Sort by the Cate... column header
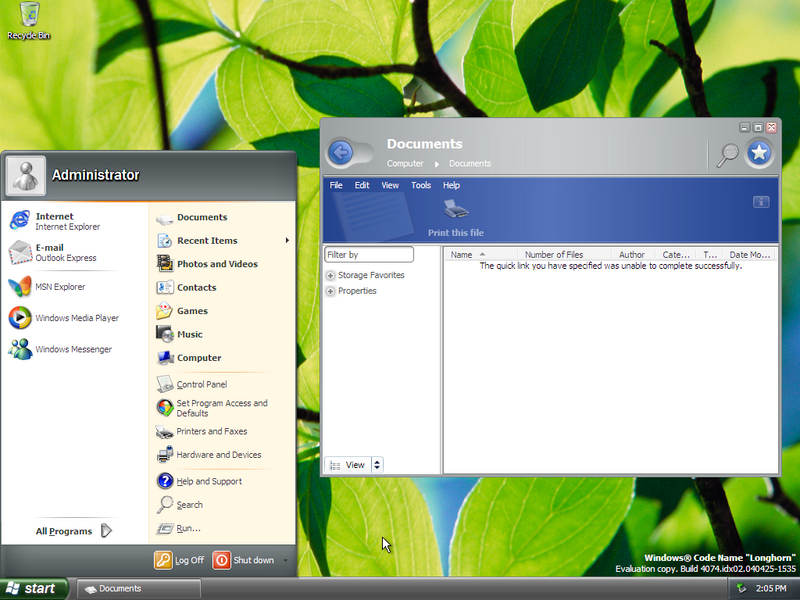Image resolution: width=800 pixels, height=600 pixels. coord(676,255)
